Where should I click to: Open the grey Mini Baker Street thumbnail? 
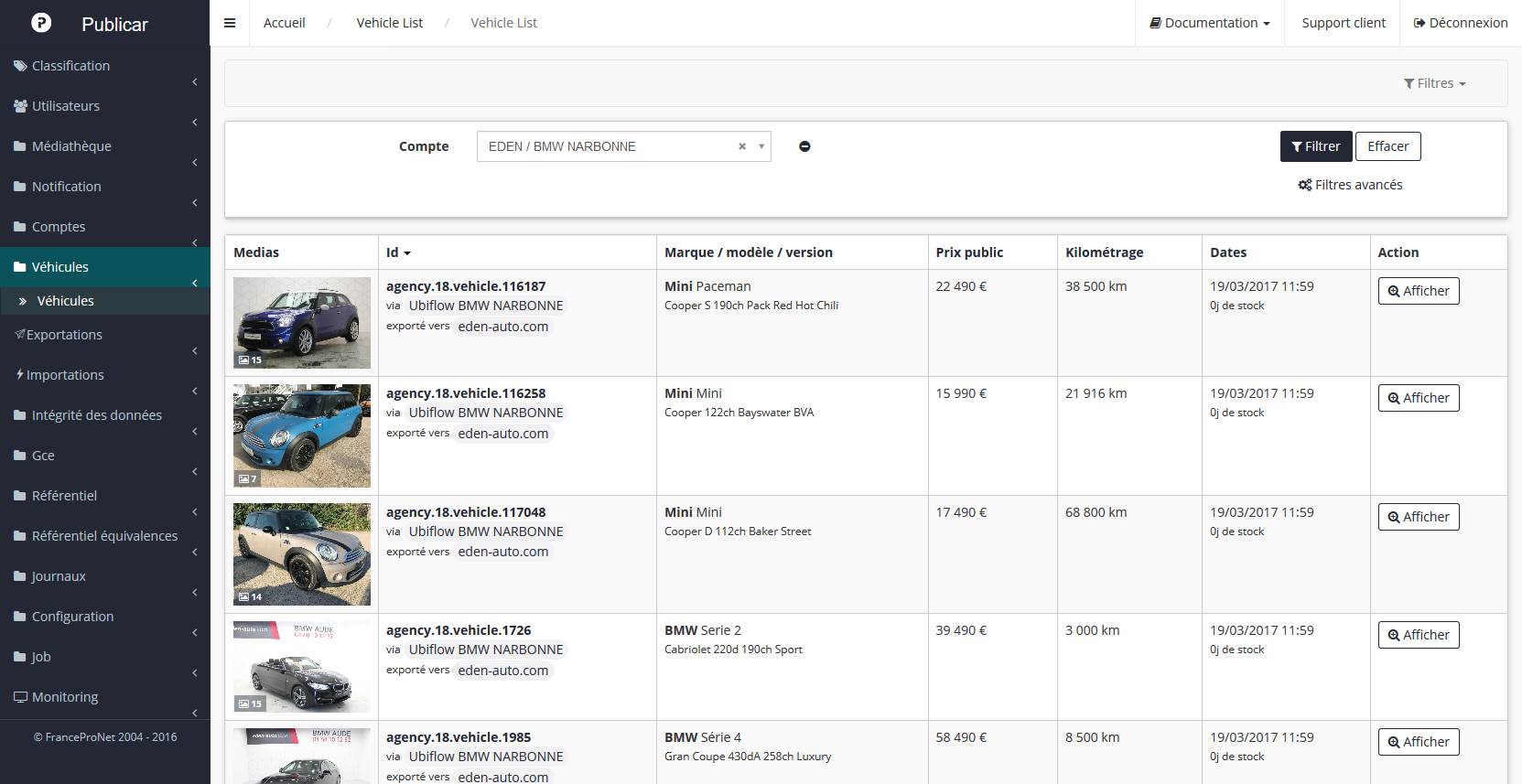coord(302,554)
